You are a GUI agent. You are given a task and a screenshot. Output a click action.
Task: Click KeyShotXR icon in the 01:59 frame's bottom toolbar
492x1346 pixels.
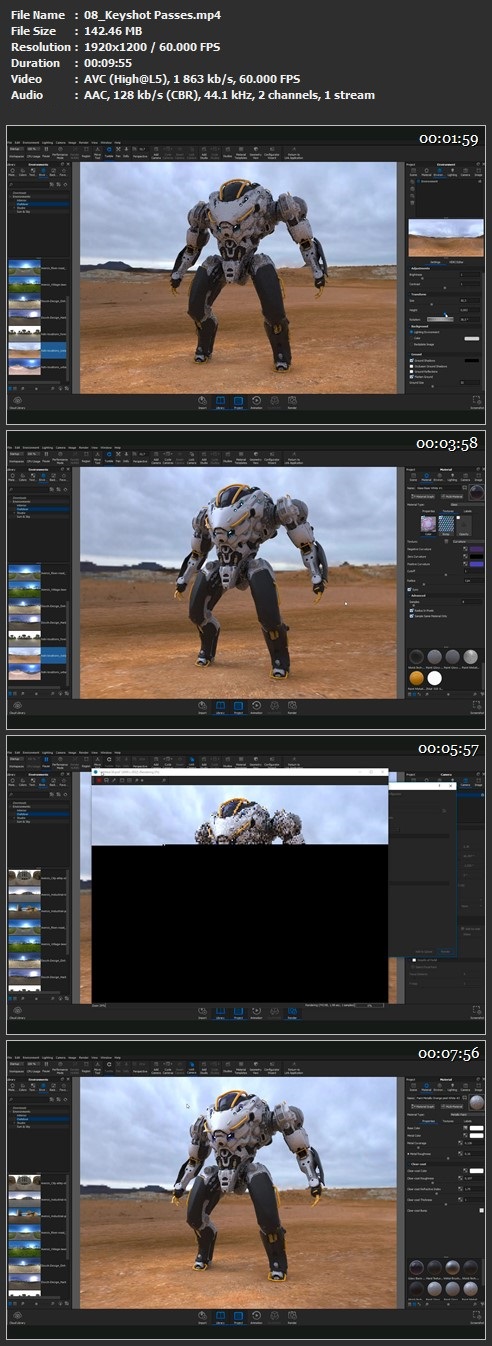[274, 402]
